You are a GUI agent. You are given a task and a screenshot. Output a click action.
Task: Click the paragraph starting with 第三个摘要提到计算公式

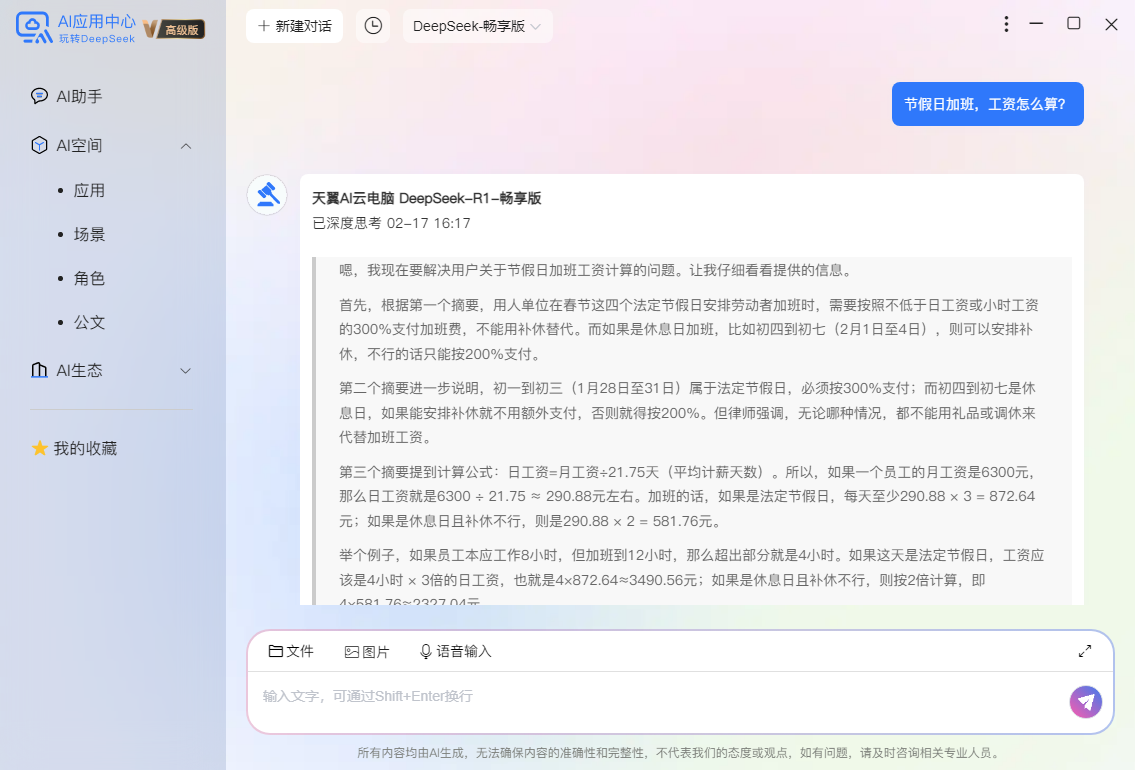click(x=688, y=496)
